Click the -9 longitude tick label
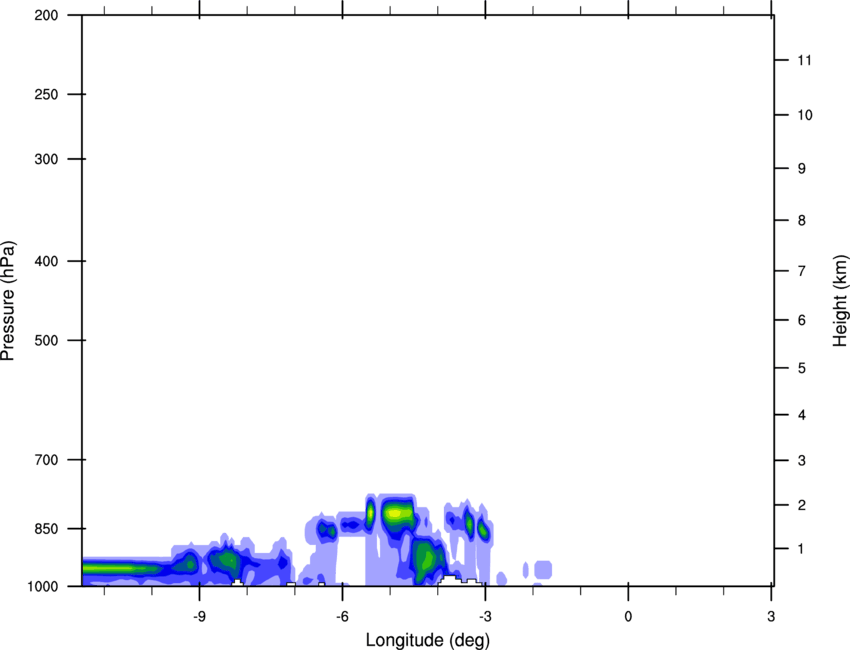The image size is (850, 650). click(x=199, y=616)
